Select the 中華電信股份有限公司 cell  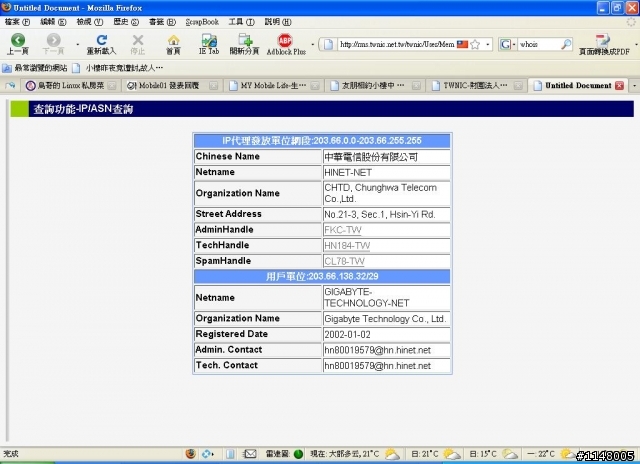click(x=386, y=157)
